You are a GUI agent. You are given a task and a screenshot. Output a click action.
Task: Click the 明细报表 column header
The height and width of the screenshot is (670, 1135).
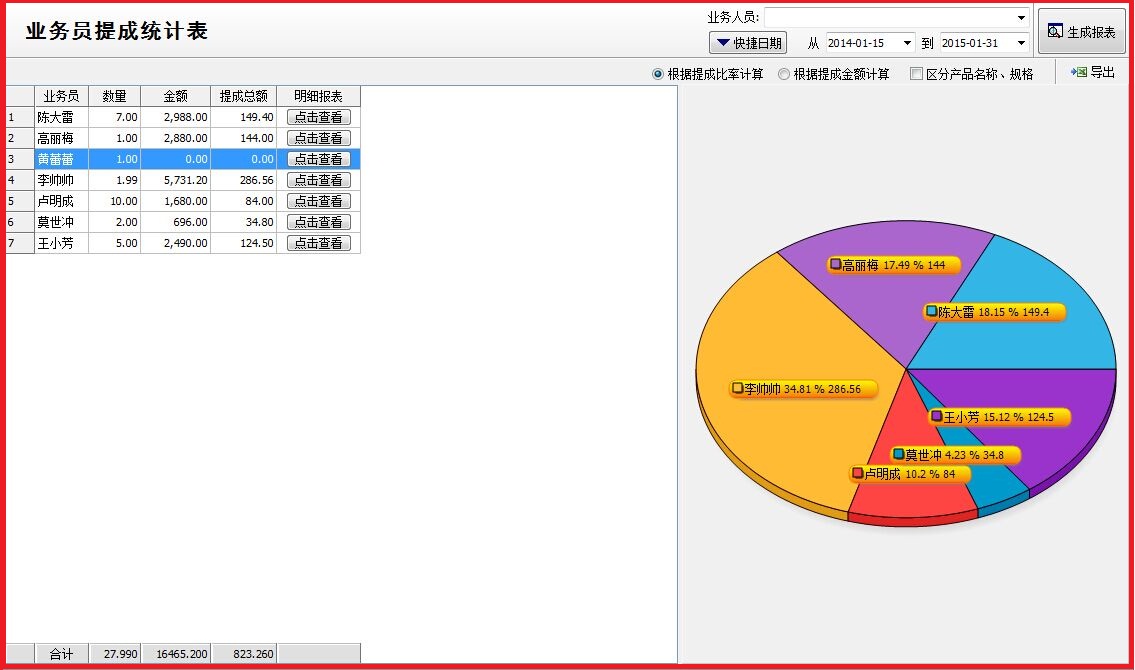pos(318,96)
